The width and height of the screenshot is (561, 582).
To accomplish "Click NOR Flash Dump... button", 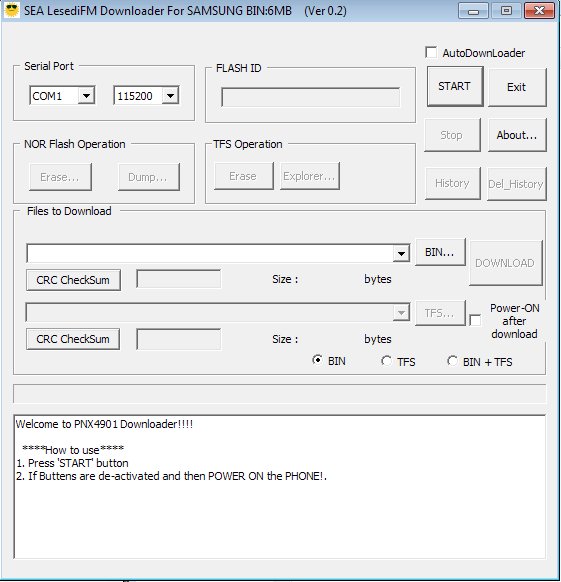I will [149, 177].
